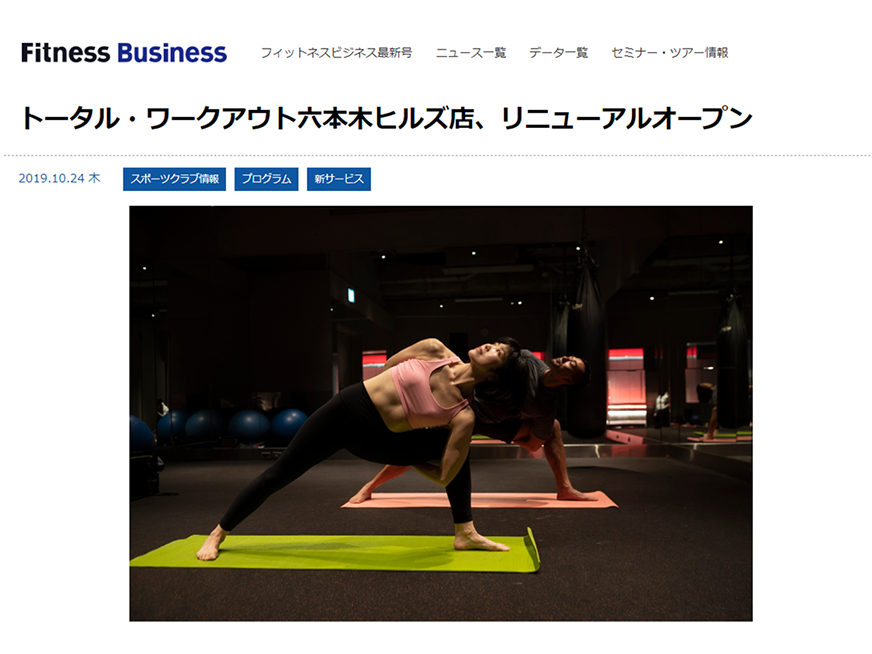This screenshot has height=654, width=872.
Task: Open the ニュース一覧 menu item
Action: pos(470,53)
